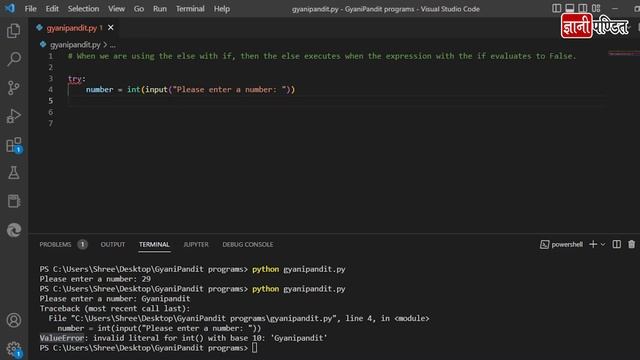This screenshot has width=640, height=360.
Task: Open the Run and Debug view
Action: tap(13, 116)
